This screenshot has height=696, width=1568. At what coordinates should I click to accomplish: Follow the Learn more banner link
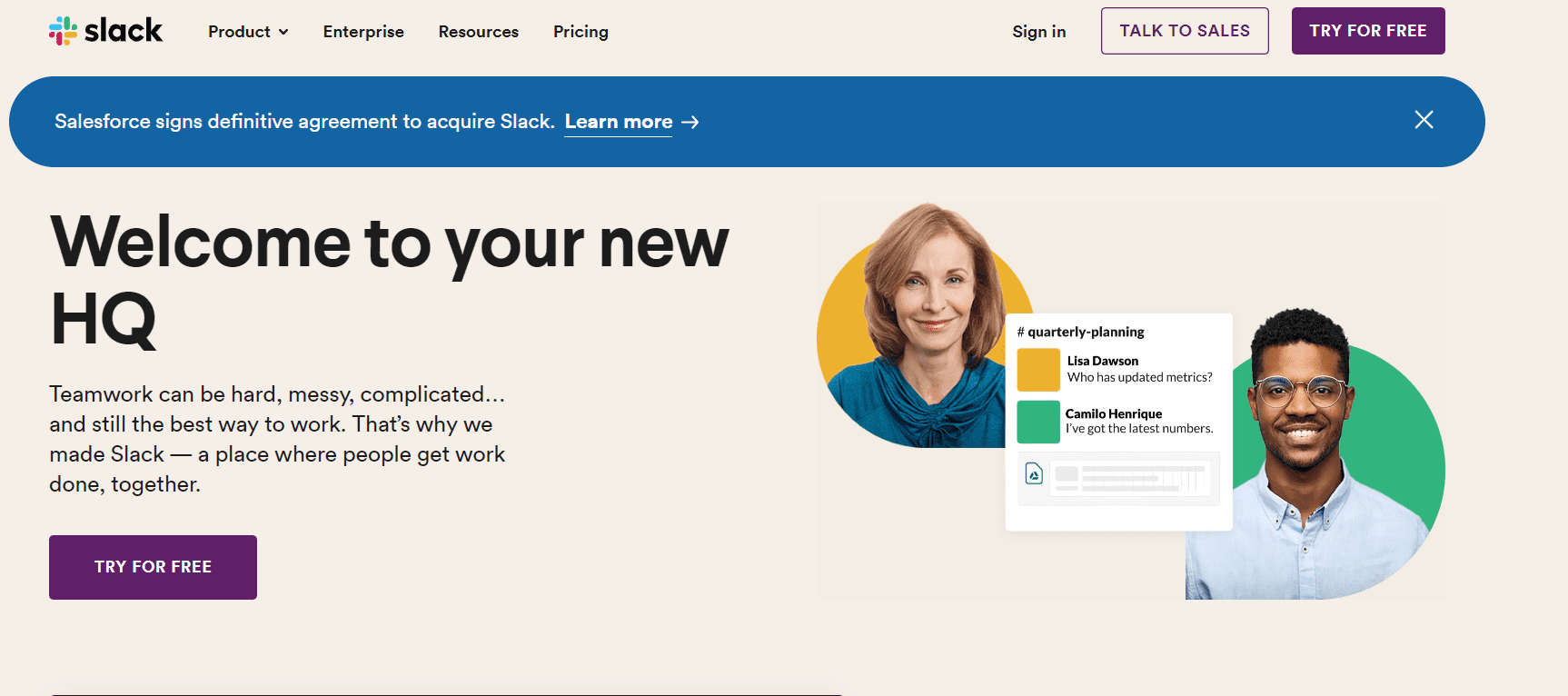(x=618, y=122)
